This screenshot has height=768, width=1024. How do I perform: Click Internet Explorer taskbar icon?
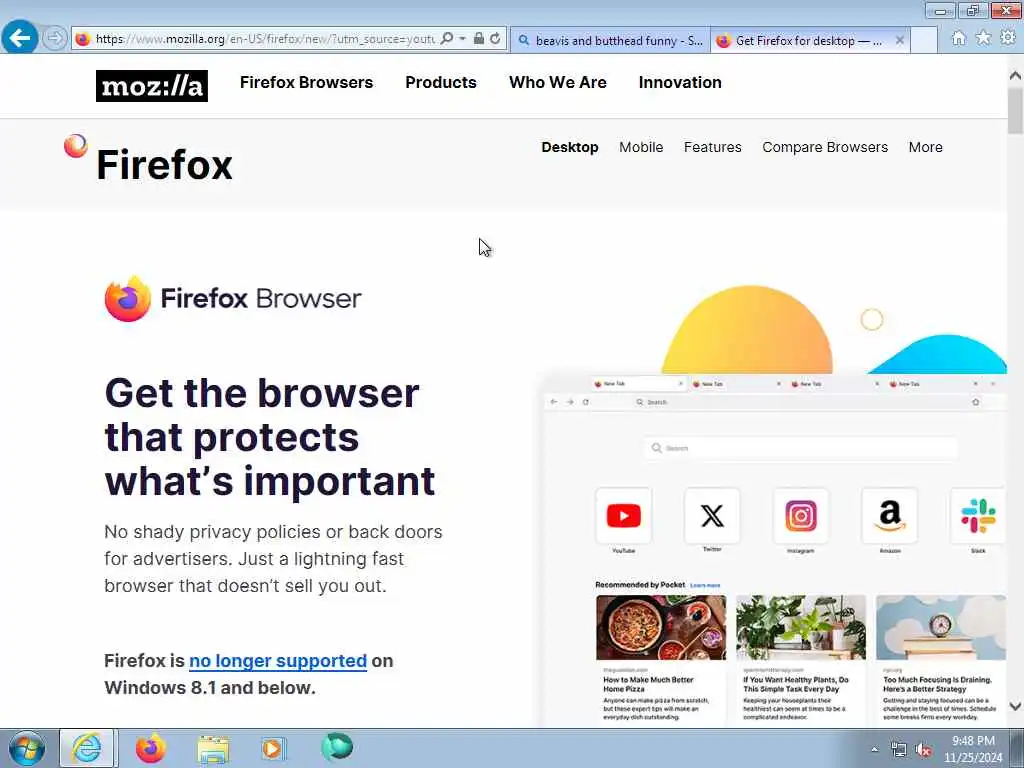87,748
